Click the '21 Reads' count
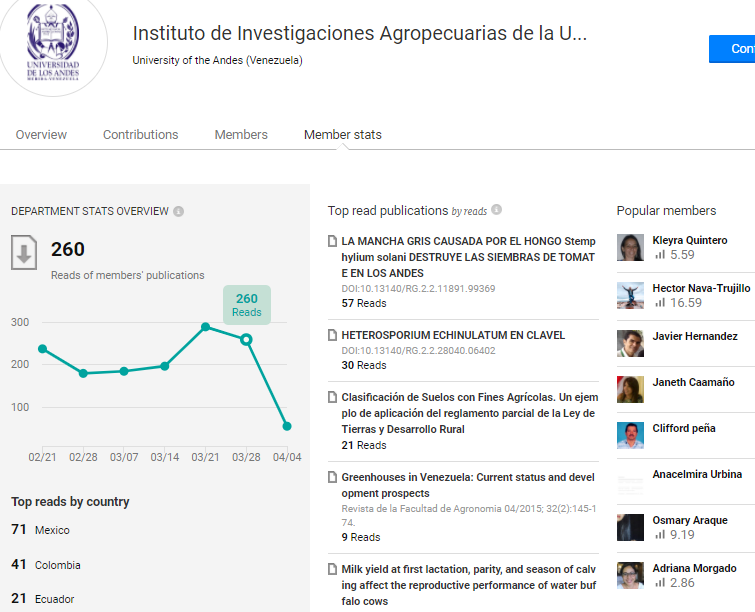 (364, 445)
